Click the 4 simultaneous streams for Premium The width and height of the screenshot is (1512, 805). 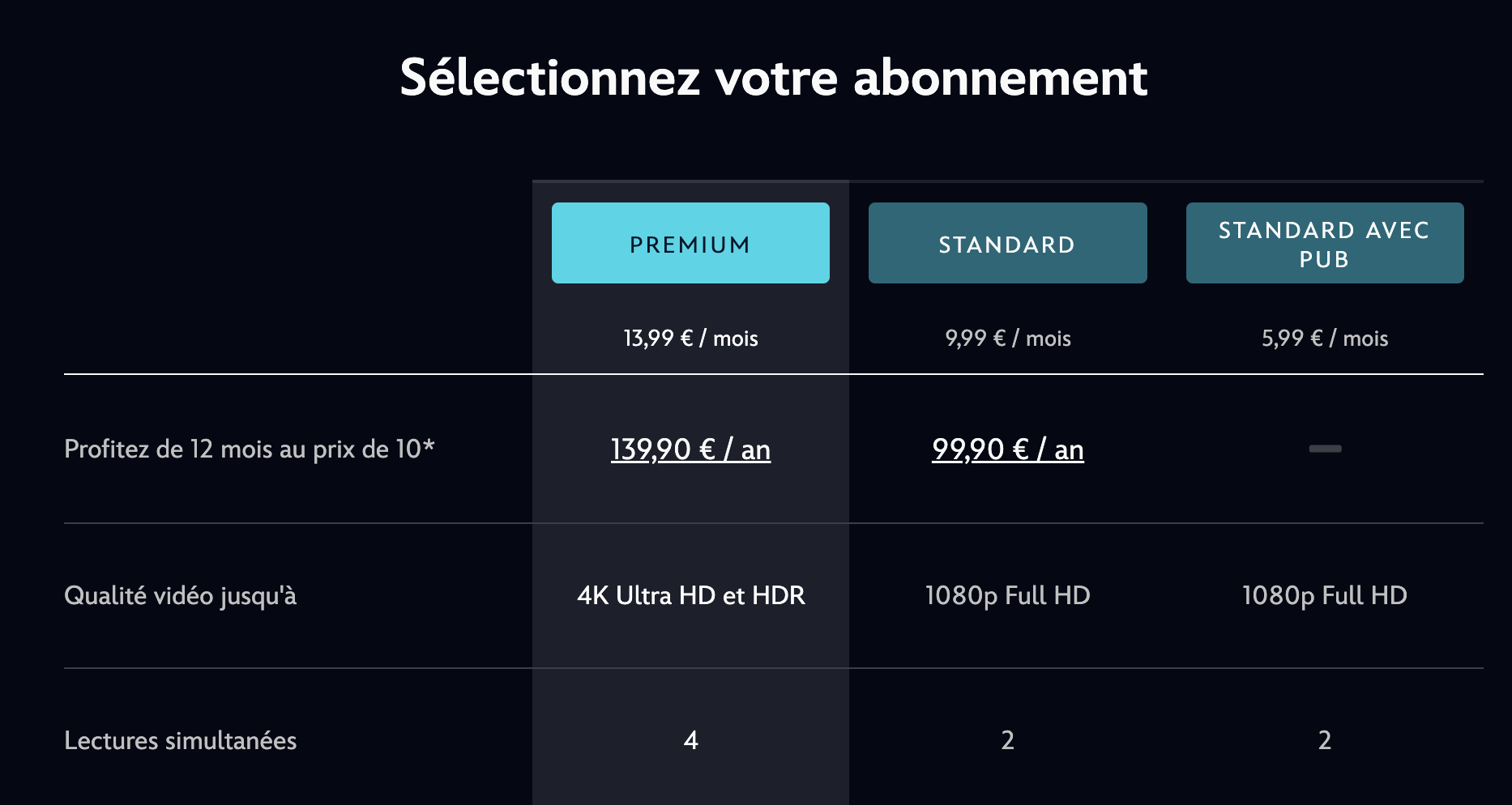(690, 739)
